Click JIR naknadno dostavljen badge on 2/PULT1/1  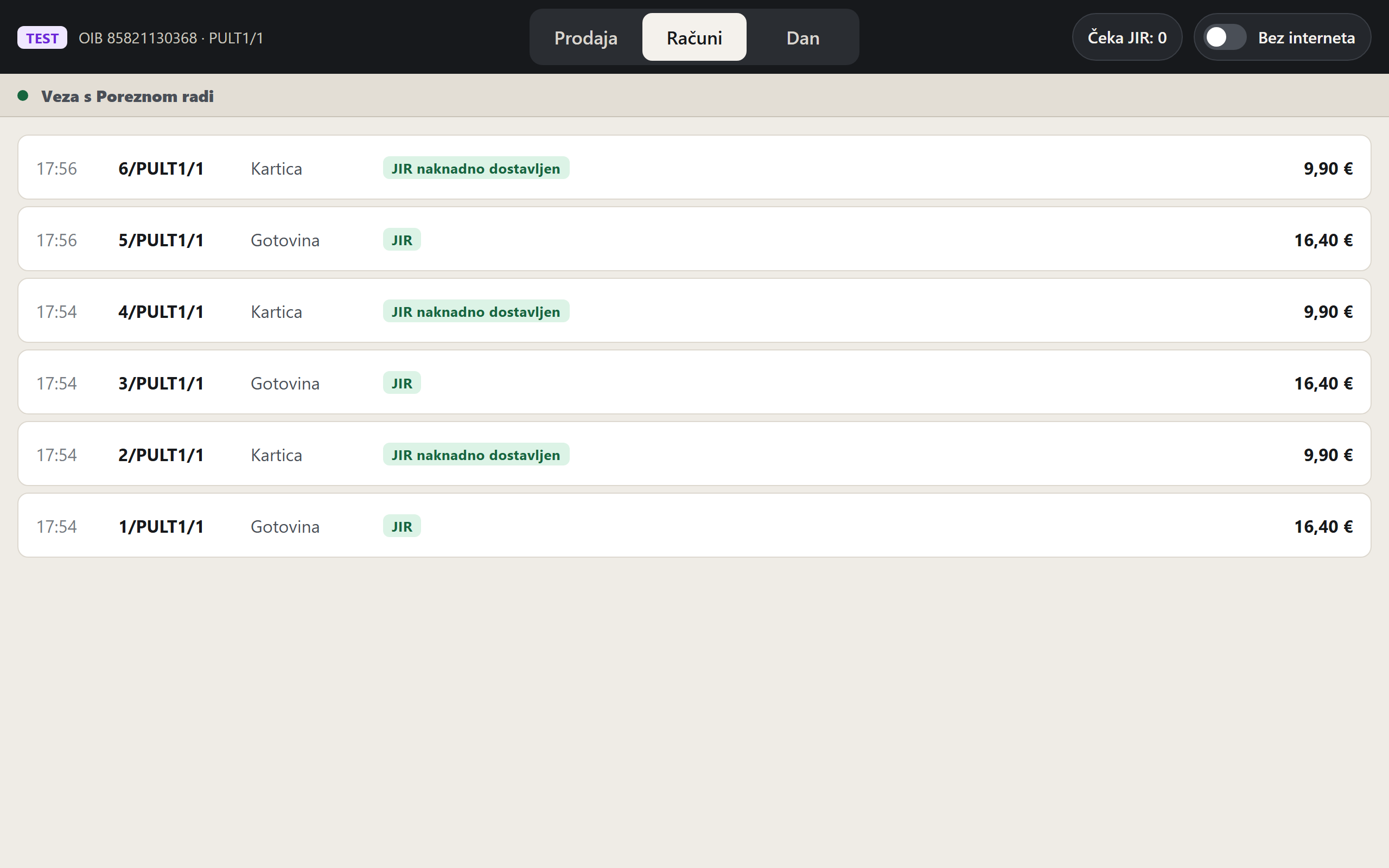[476, 455]
